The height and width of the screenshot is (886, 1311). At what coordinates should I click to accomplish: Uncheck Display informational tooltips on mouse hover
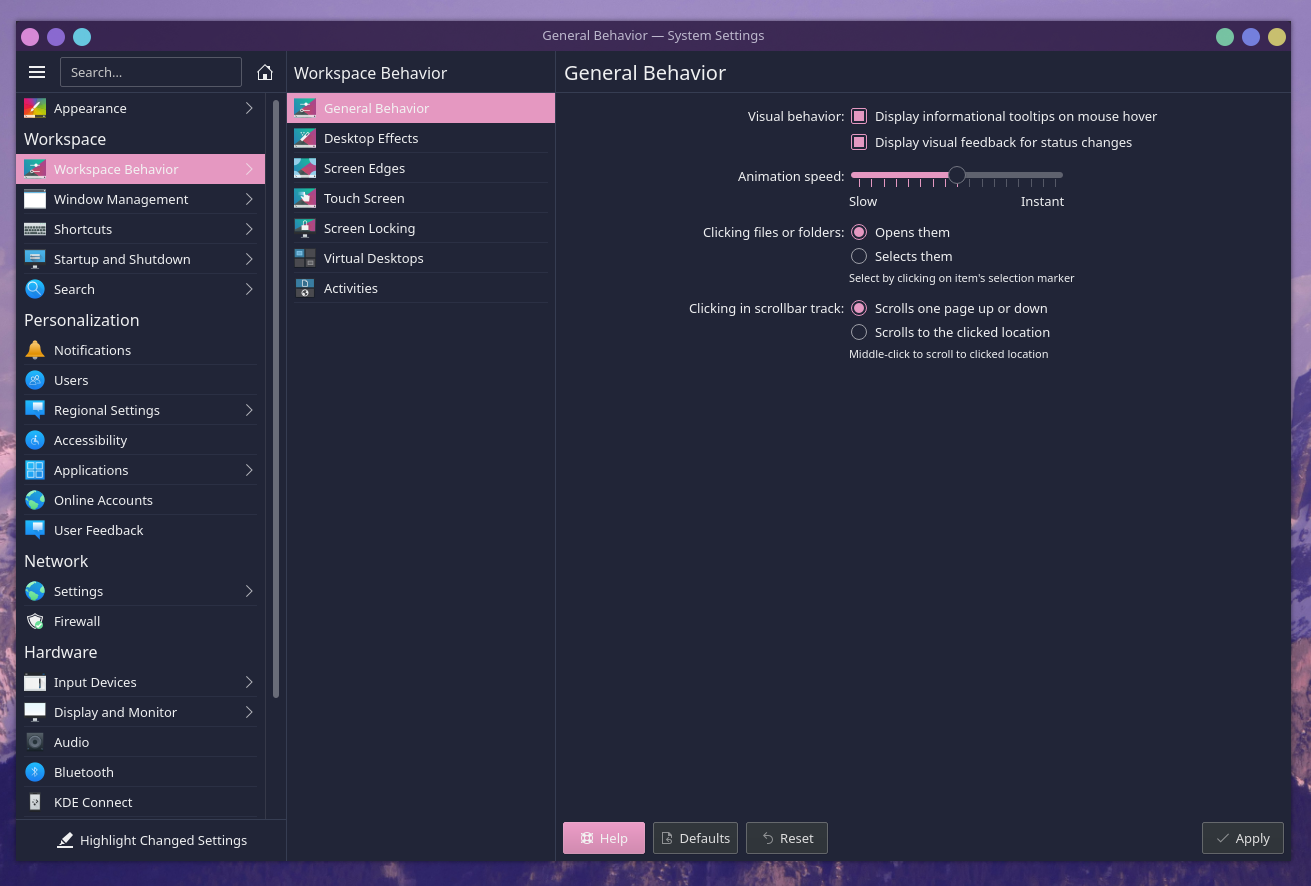click(859, 116)
